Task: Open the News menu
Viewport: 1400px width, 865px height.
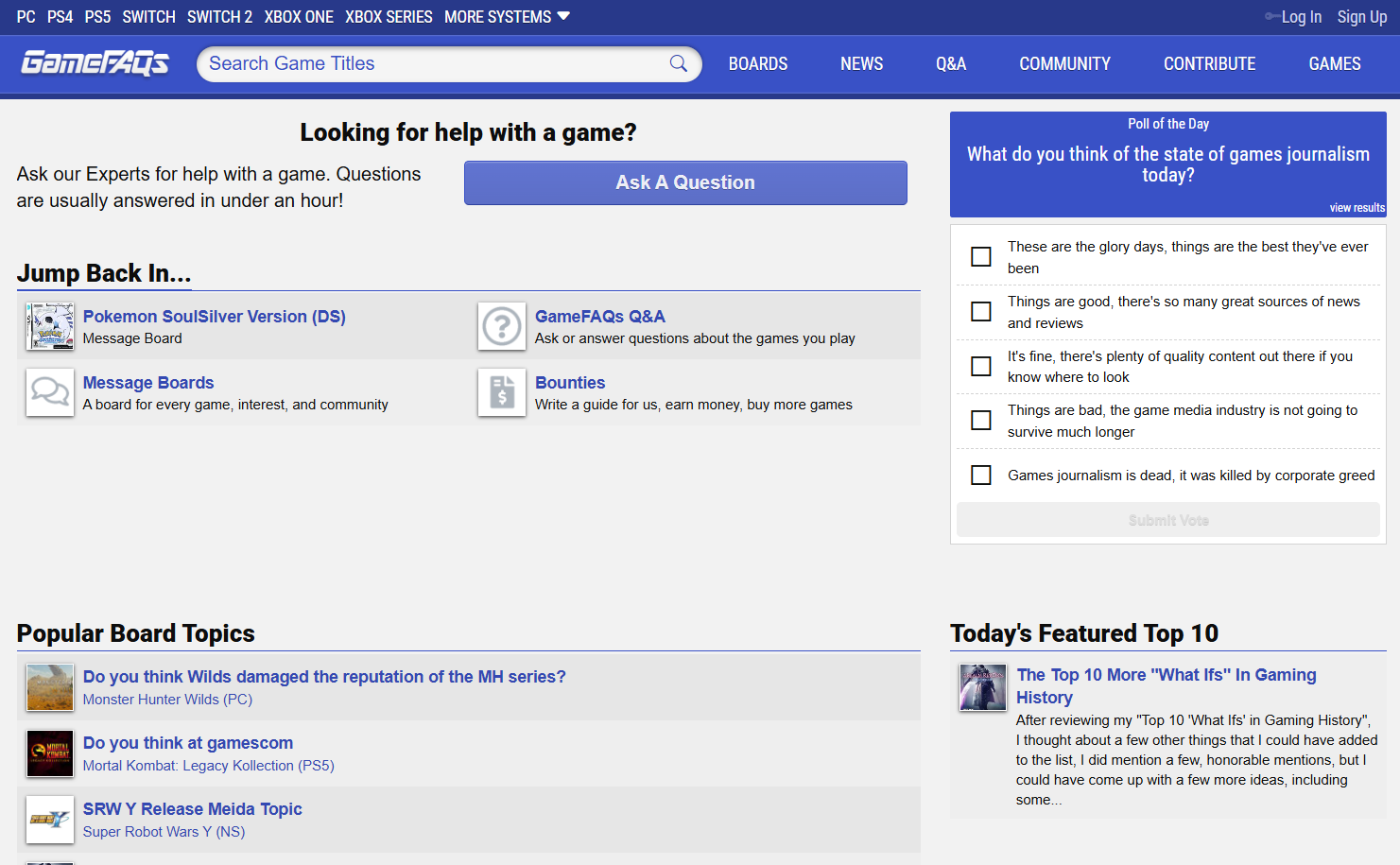Action: click(x=862, y=64)
